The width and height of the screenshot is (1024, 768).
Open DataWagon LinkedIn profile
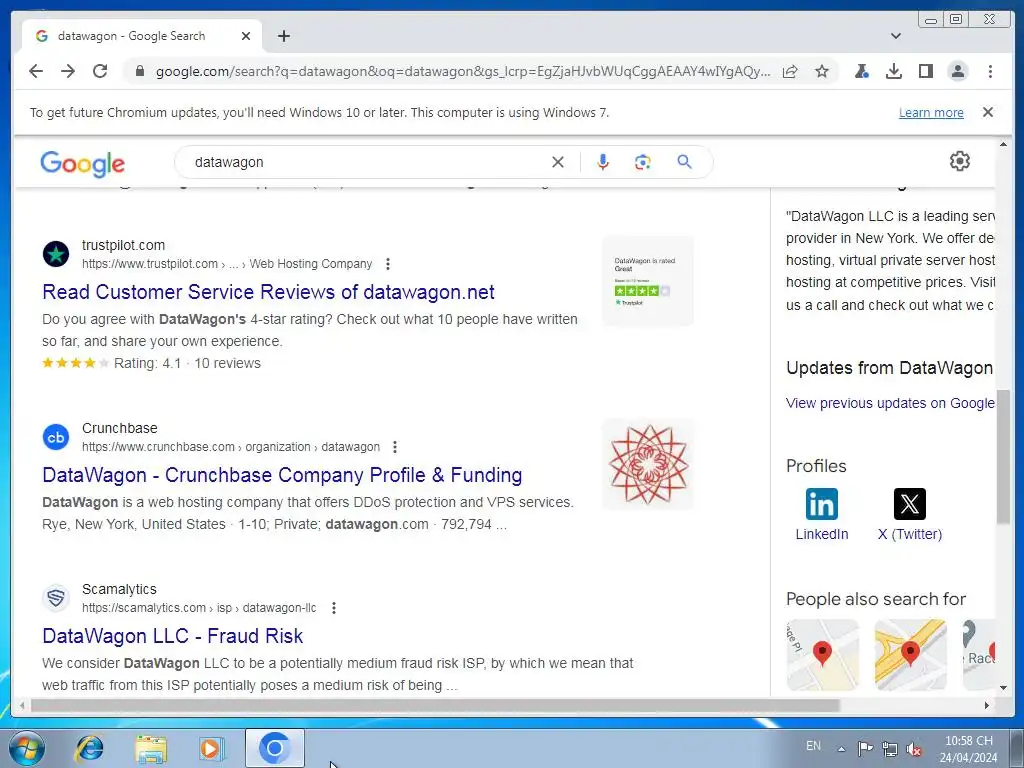pyautogui.click(x=822, y=515)
